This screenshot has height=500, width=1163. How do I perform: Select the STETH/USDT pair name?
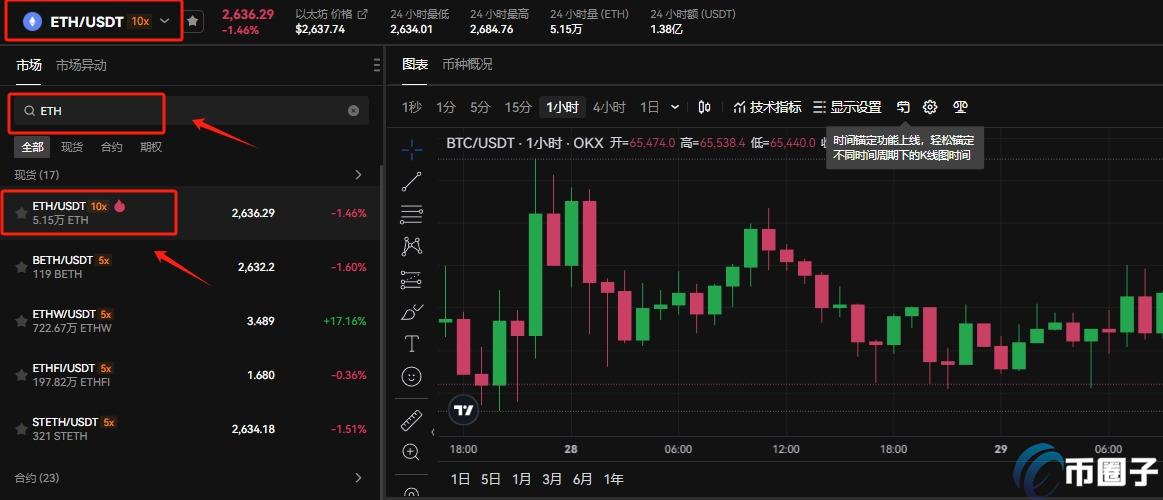(65, 422)
